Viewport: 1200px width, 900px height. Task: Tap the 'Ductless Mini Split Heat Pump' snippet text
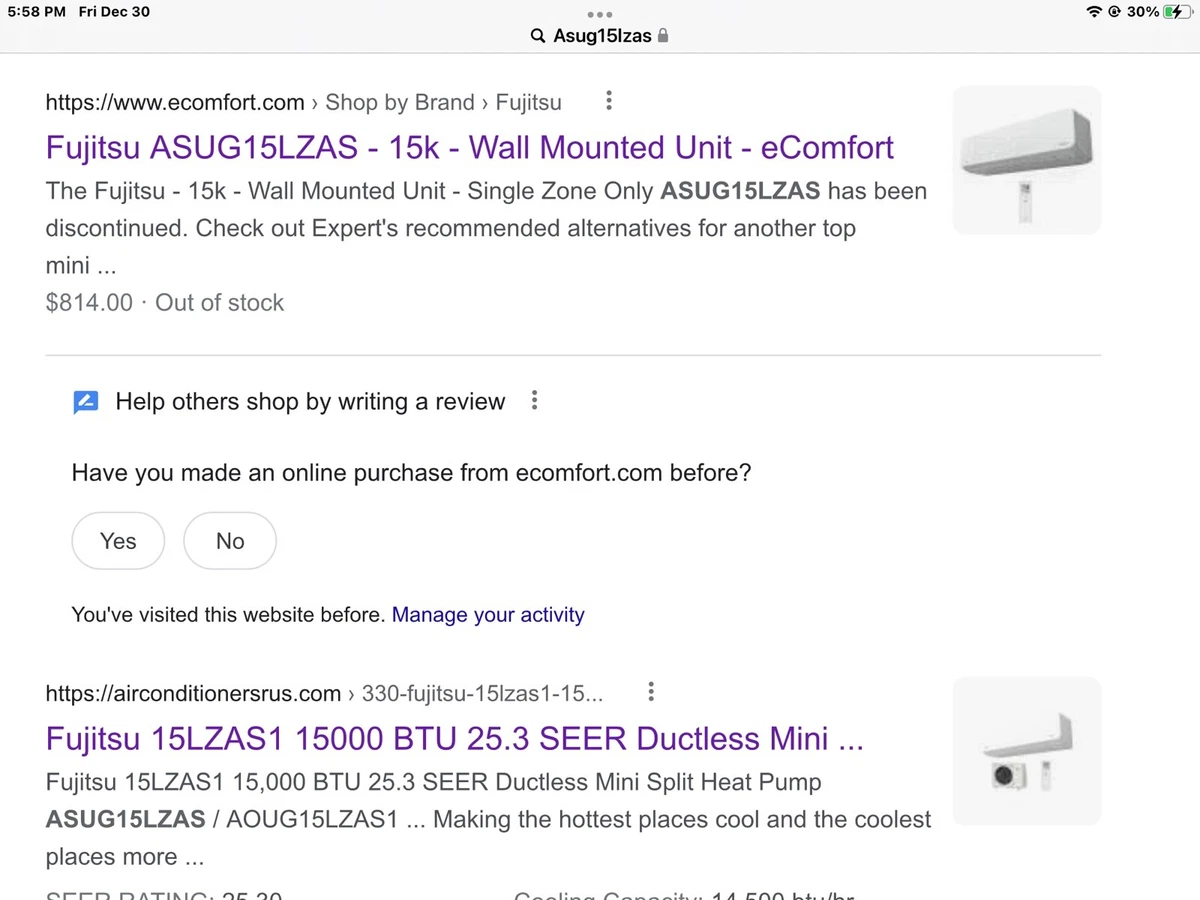click(x=658, y=782)
